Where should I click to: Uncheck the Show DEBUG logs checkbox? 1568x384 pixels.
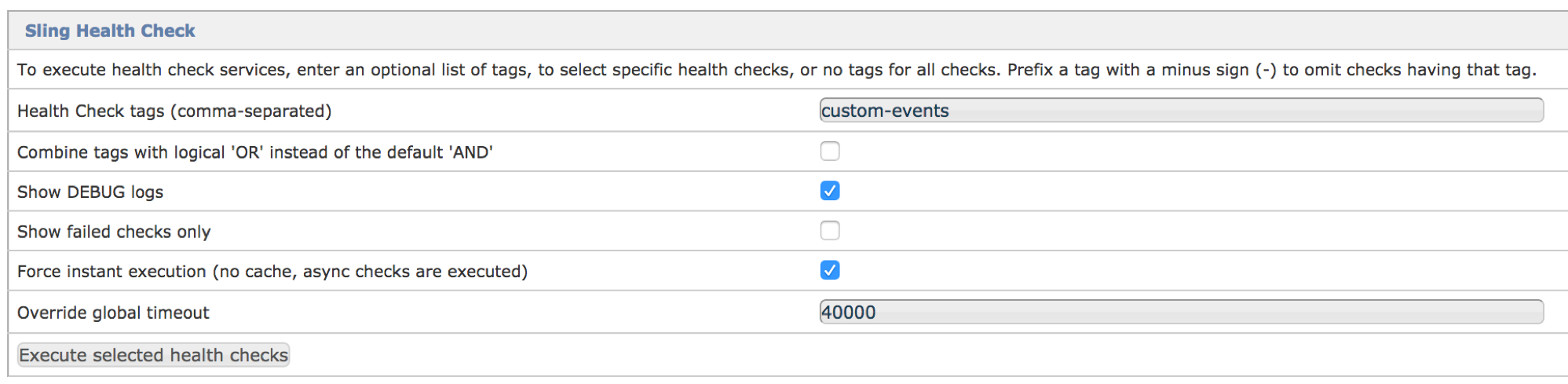(x=830, y=191)
